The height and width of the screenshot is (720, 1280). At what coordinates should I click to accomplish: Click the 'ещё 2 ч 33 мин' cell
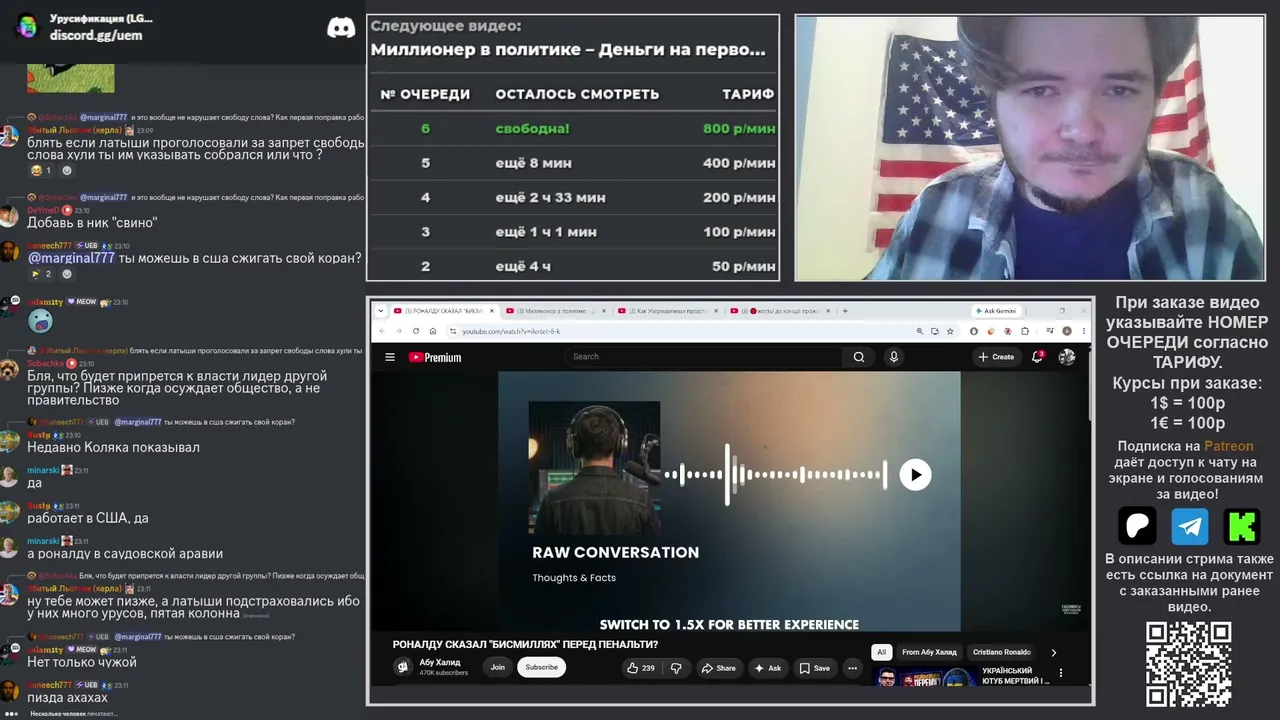550,198
